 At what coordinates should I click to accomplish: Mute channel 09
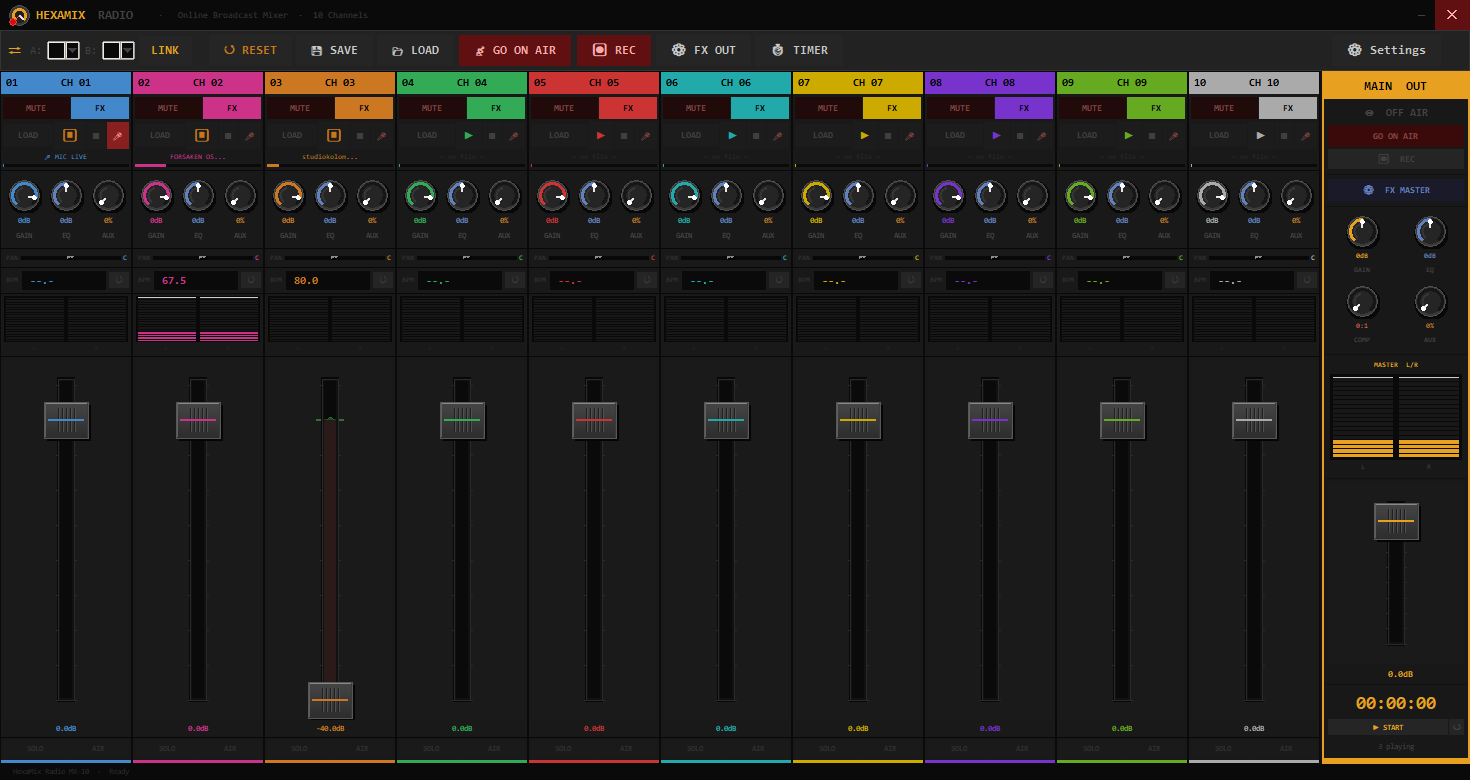coord(1092,108)
